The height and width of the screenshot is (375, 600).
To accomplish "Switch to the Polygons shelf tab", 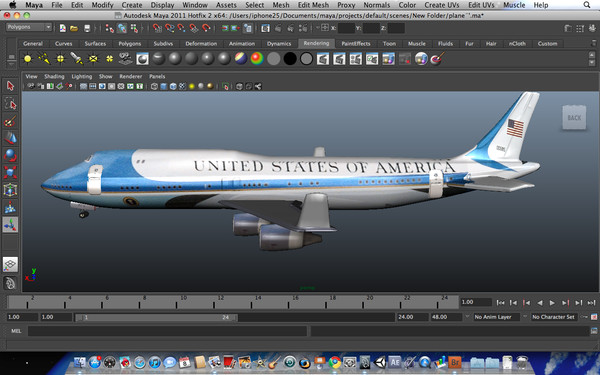I will [130, 44].
